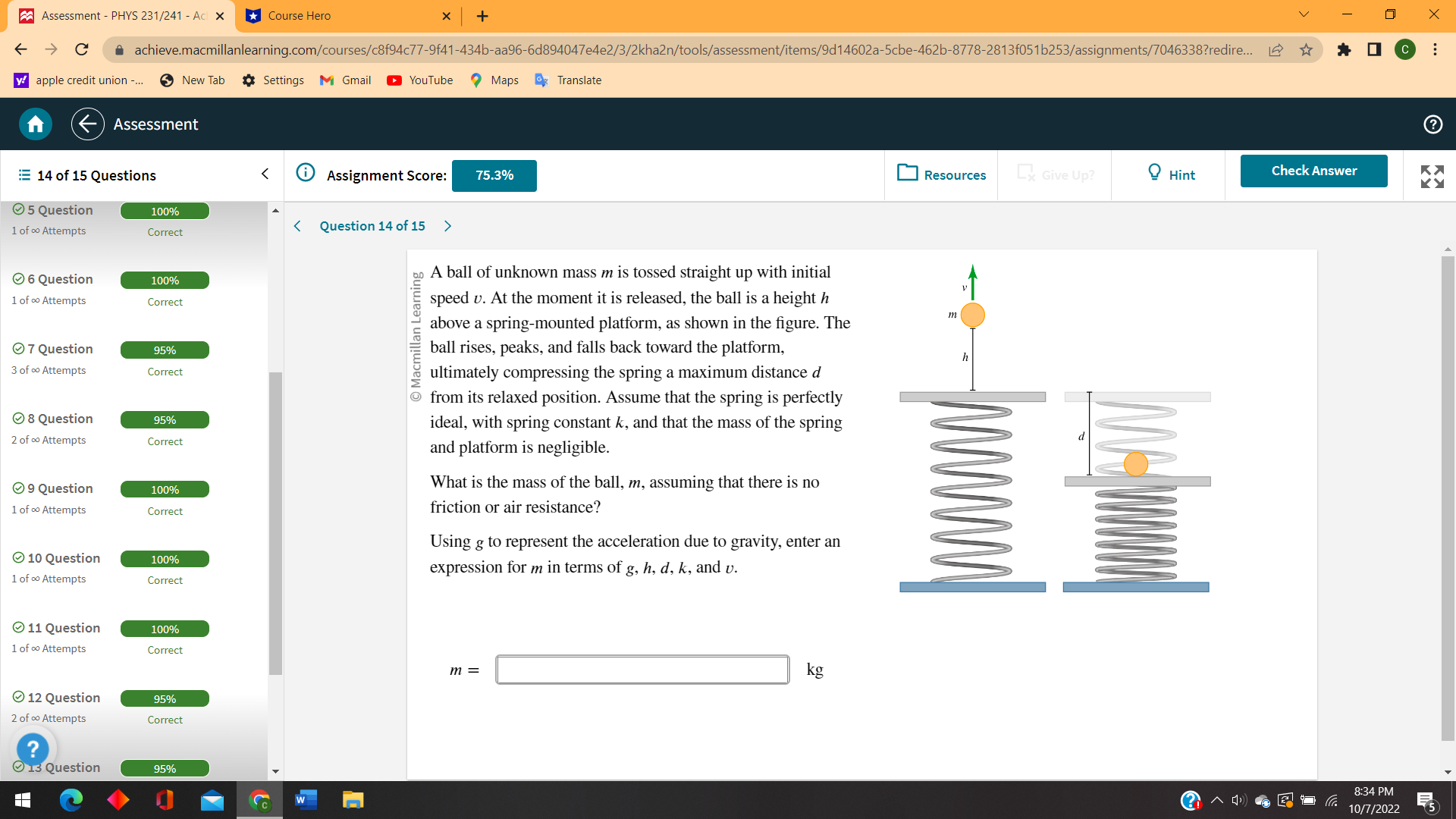Open the Resources panel folder icon
Image resolution: width=1456 pixels, height=819 pixels.
point(908,174)
